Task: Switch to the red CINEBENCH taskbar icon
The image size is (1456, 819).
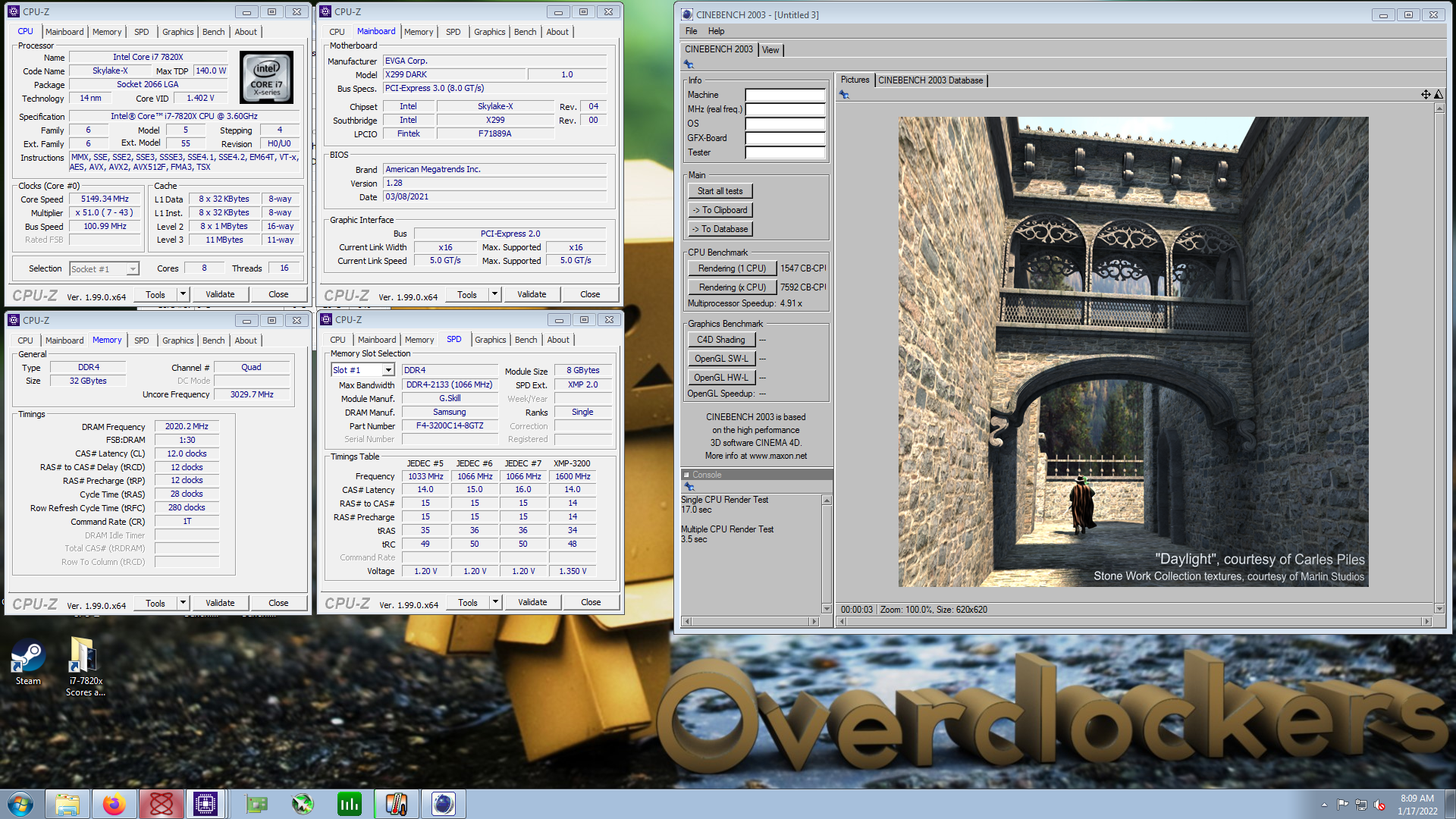Action: (x=161, y=804)
